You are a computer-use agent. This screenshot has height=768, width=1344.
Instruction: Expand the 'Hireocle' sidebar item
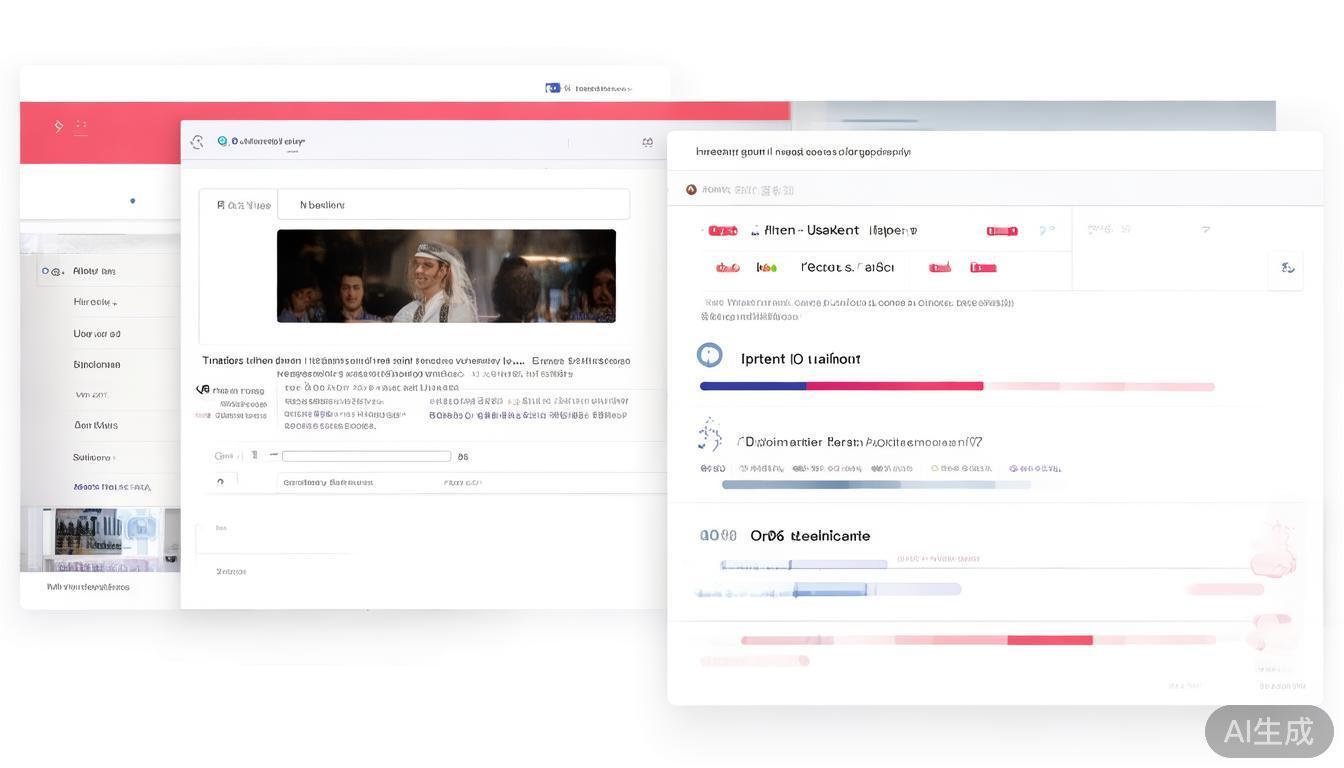click(94, 302)
